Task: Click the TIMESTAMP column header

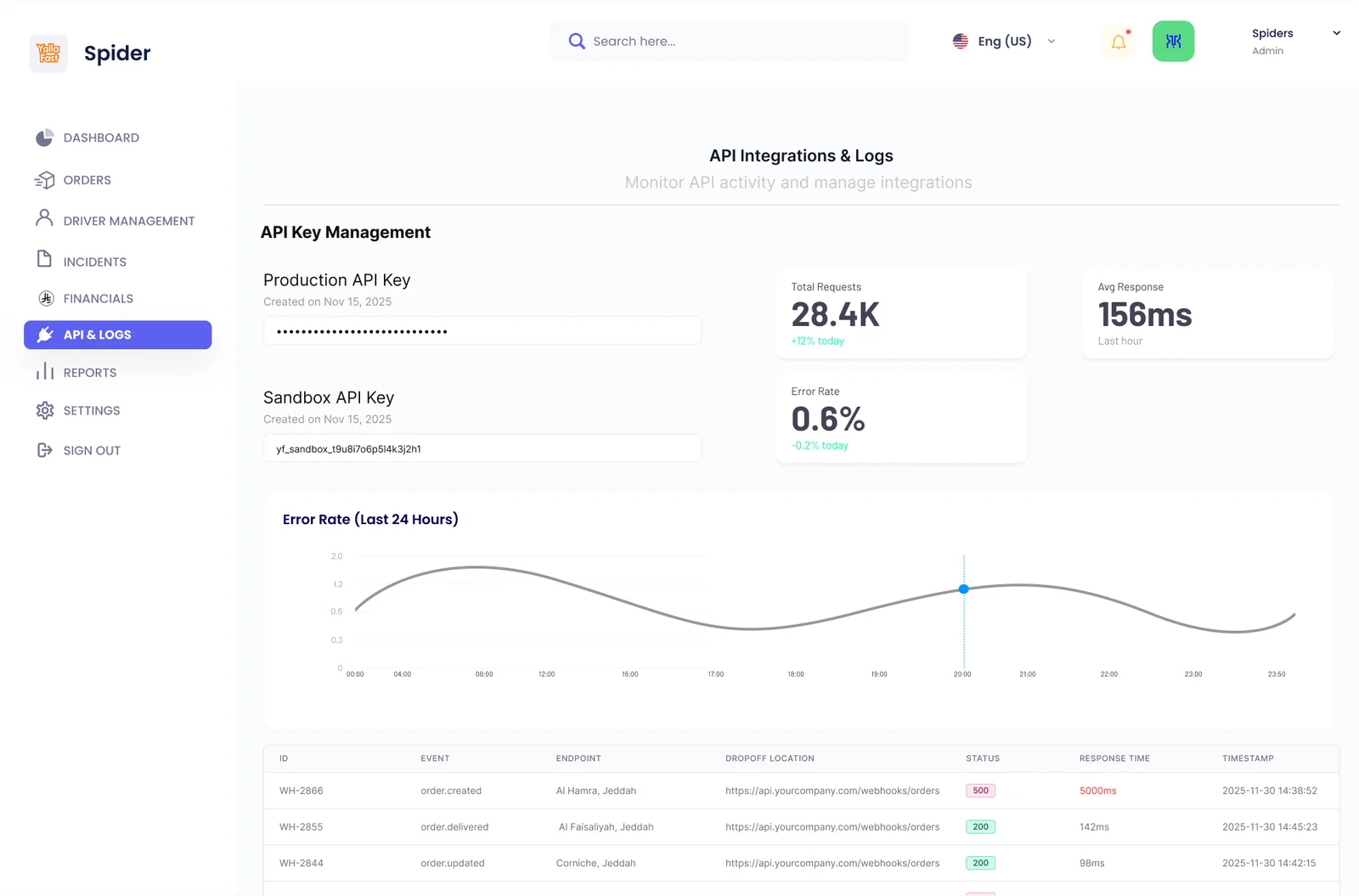Action: pos(1248,758)
